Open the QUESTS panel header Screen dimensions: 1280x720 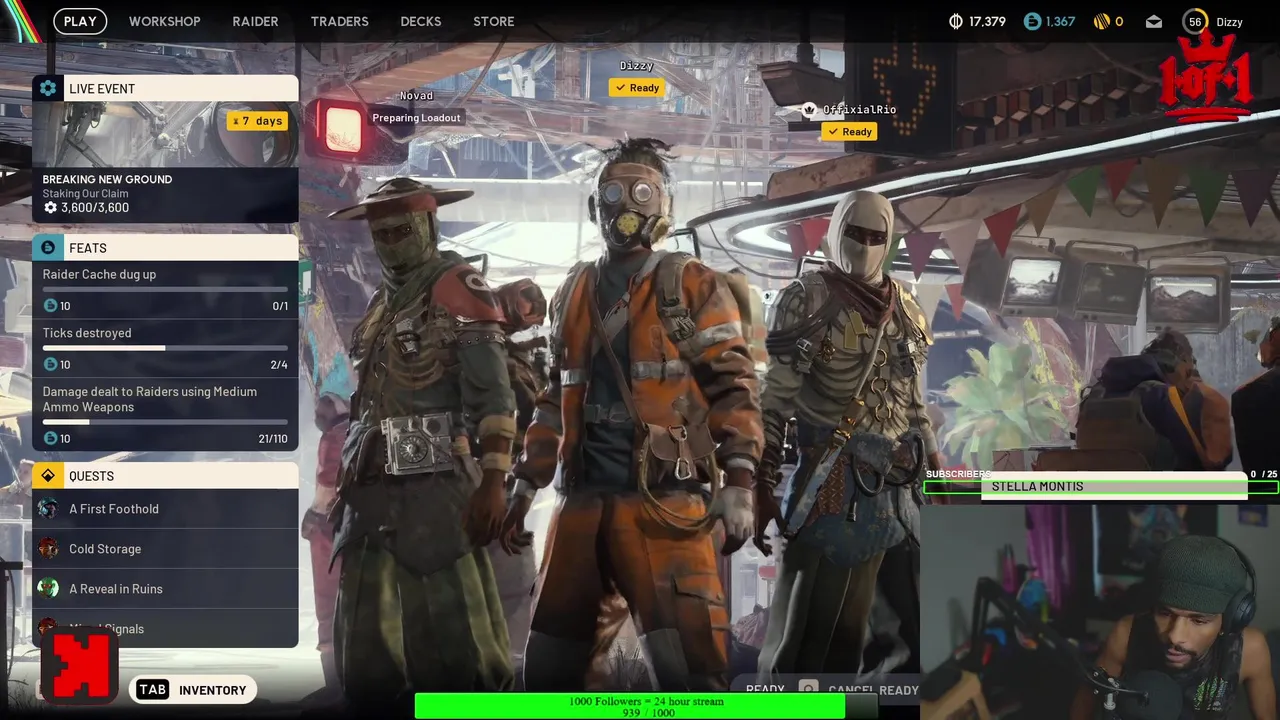[165, 475]
